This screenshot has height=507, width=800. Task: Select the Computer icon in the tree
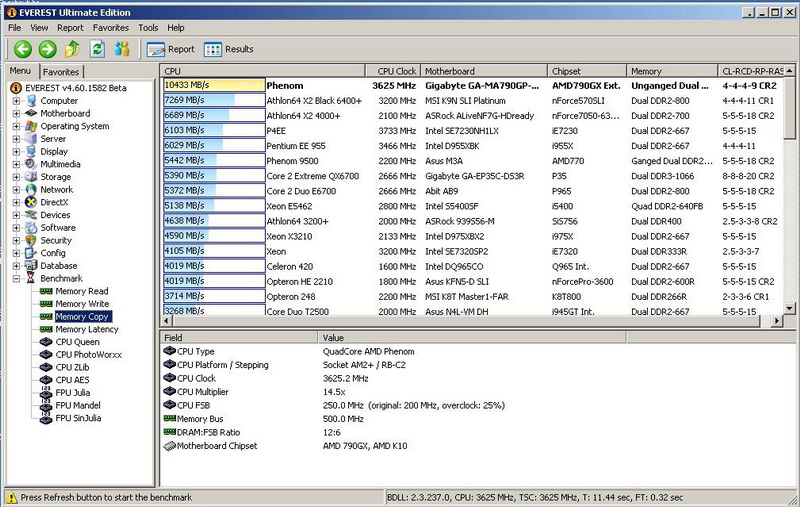point(31,101)
